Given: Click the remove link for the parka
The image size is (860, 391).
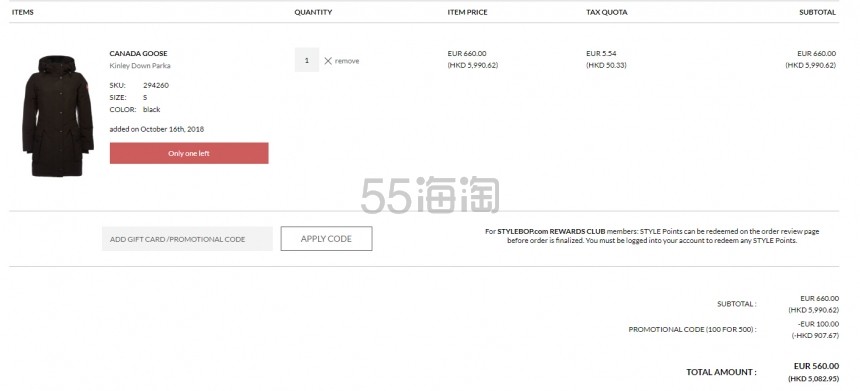Looking at the screenshot, I should [347, 61].
